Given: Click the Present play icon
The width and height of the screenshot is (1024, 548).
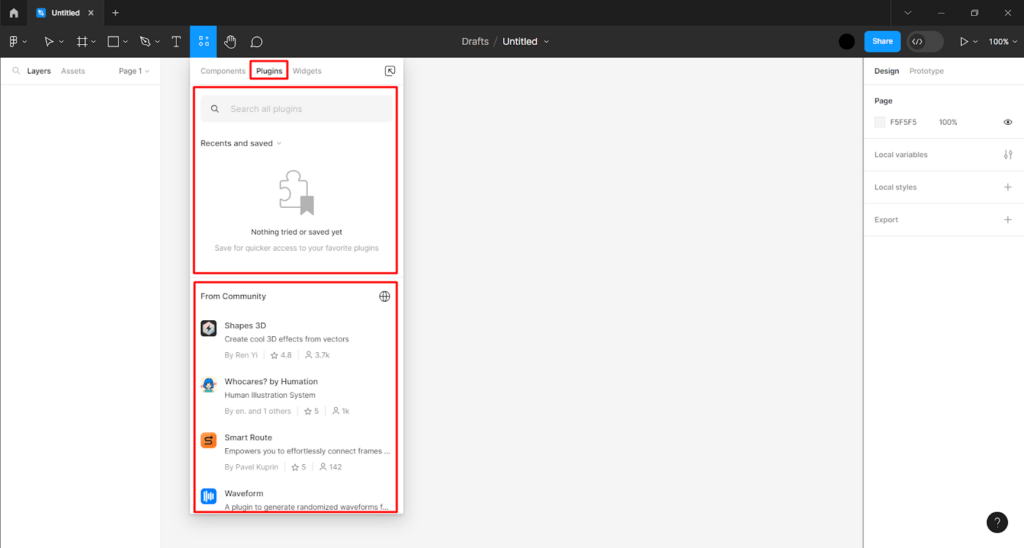Looking at the screenshot, I should click(x=964, y=42).
